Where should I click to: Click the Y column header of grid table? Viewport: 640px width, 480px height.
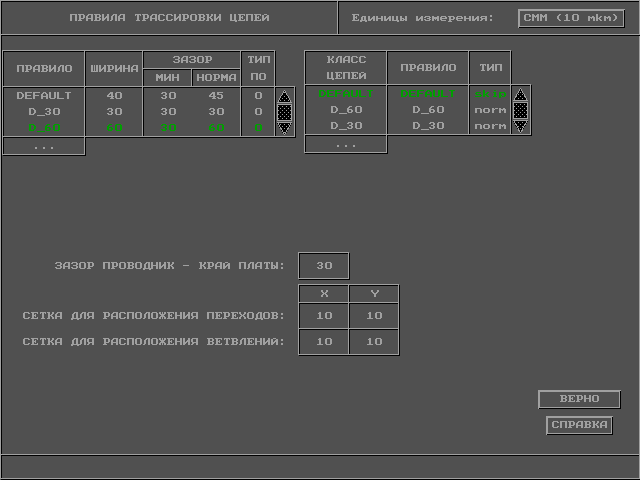click(374, 293)
